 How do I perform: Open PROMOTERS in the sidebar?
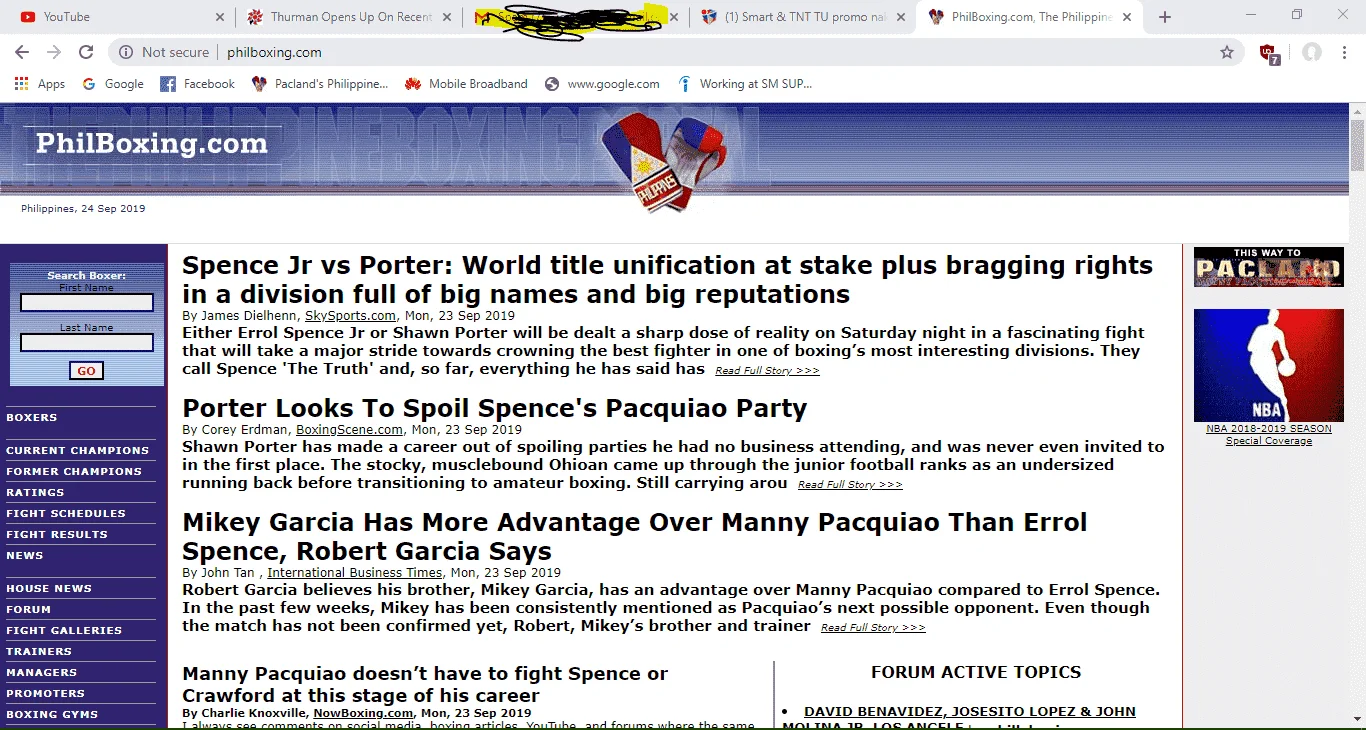coord(45,693)
